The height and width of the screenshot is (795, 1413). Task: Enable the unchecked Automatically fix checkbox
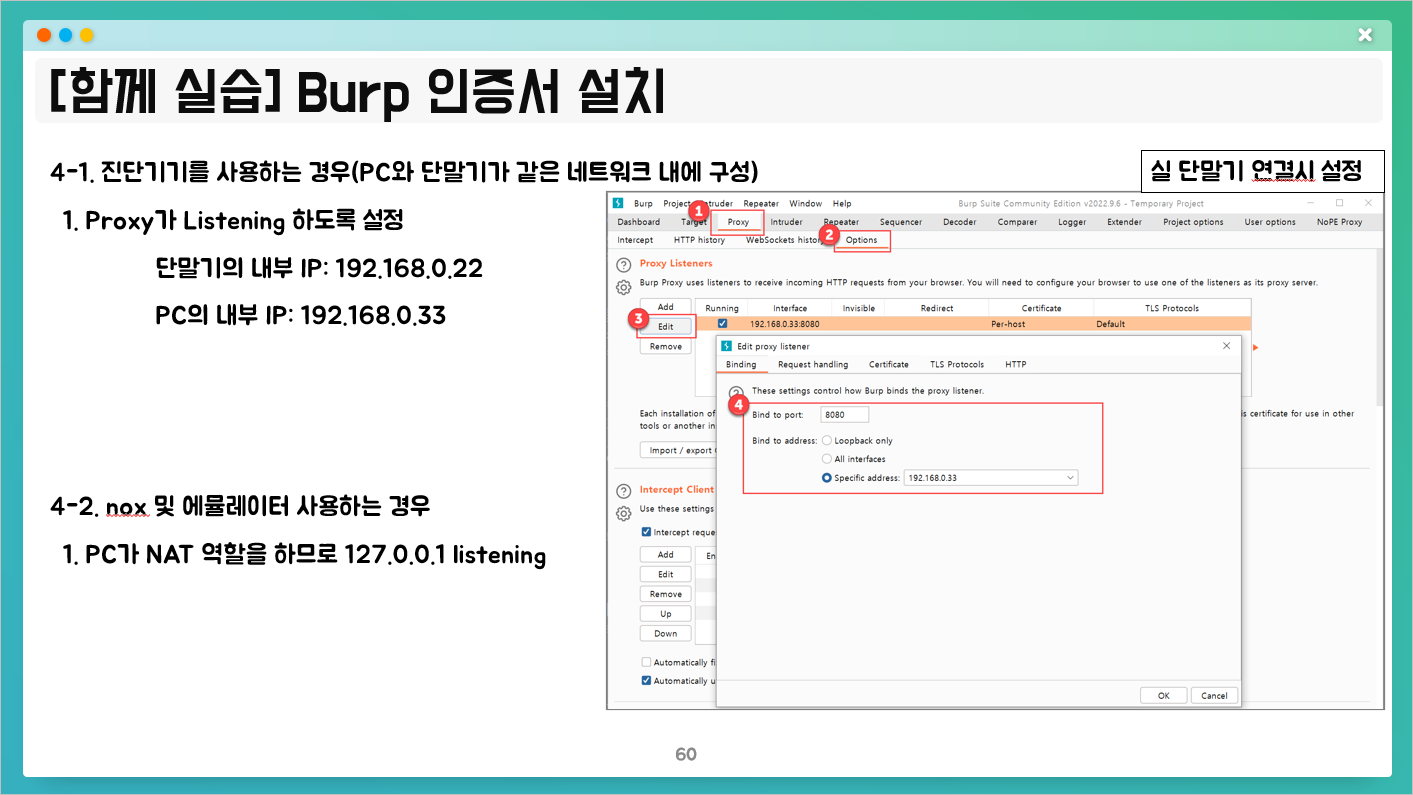(x=646, y=662)
